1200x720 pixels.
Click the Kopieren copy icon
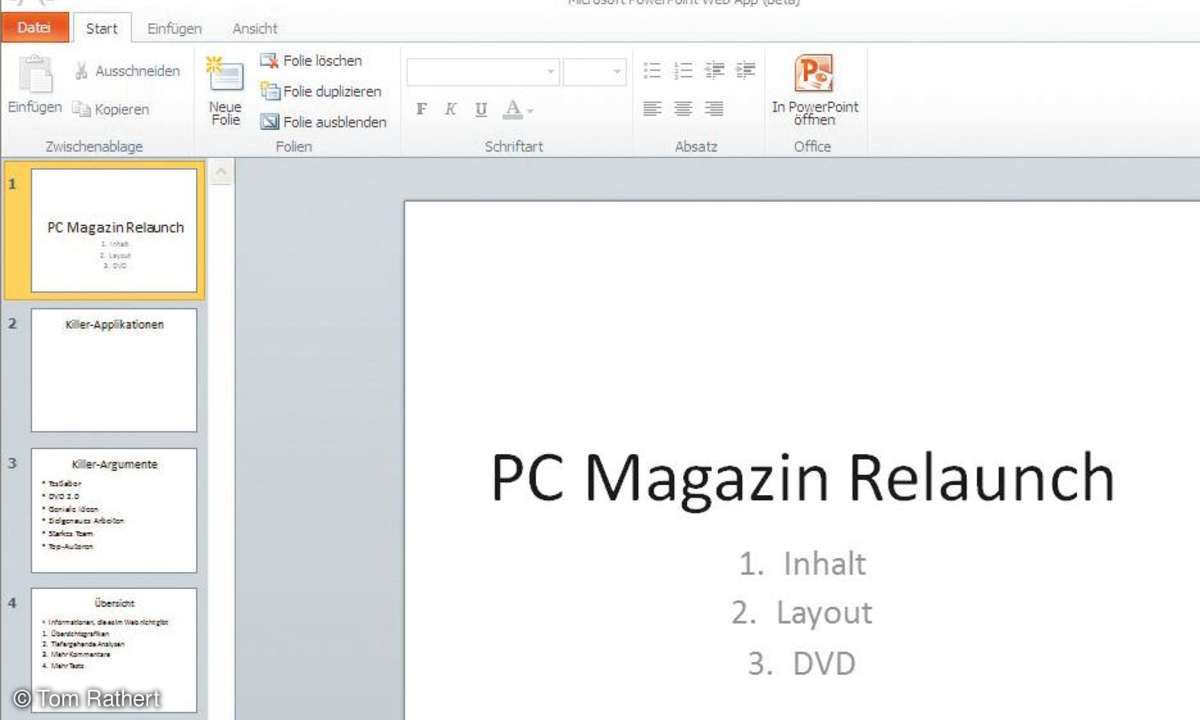[x=81, y=109]
